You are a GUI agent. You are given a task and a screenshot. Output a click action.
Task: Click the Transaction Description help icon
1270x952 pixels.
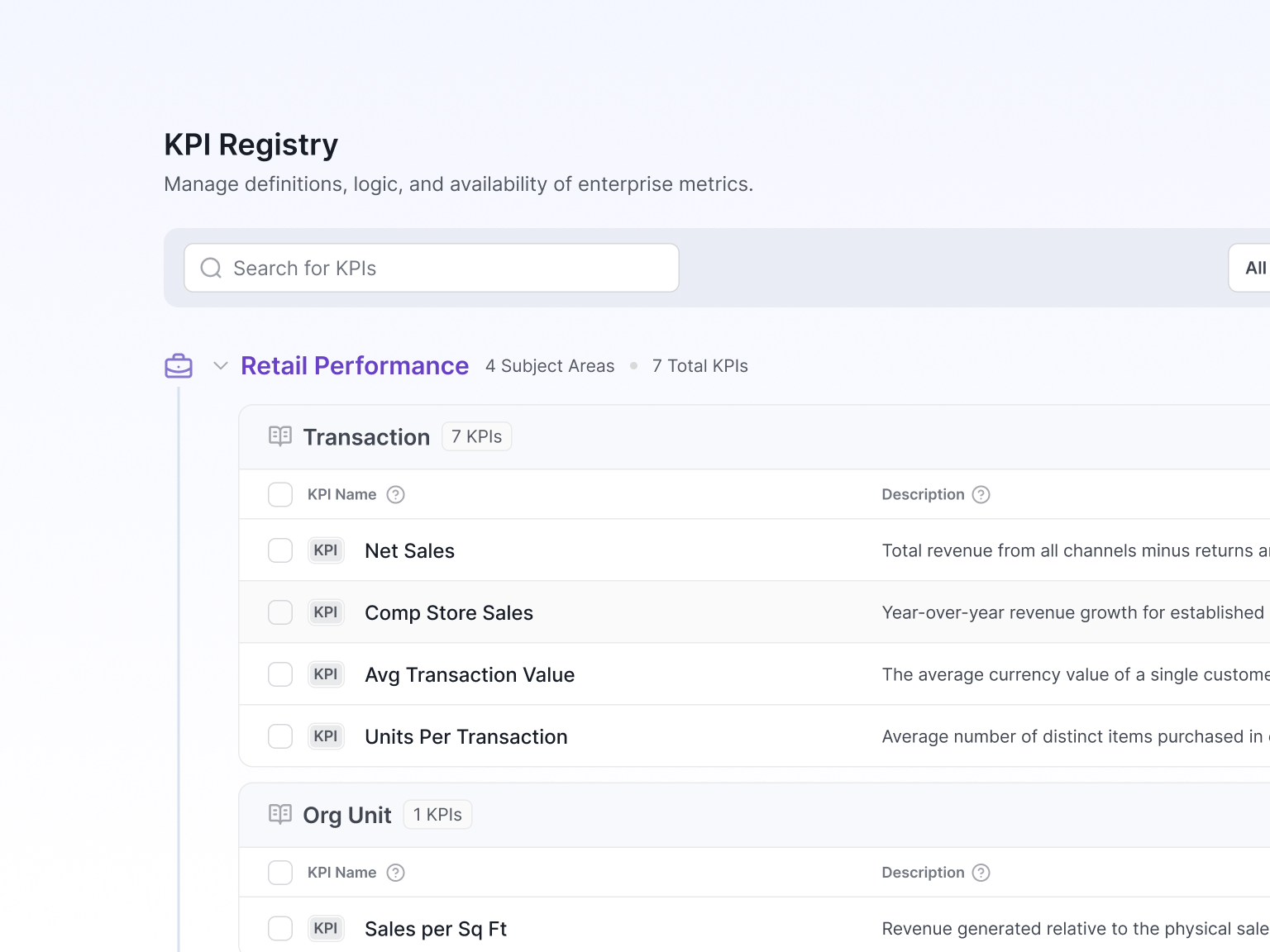tap(981, 494)
